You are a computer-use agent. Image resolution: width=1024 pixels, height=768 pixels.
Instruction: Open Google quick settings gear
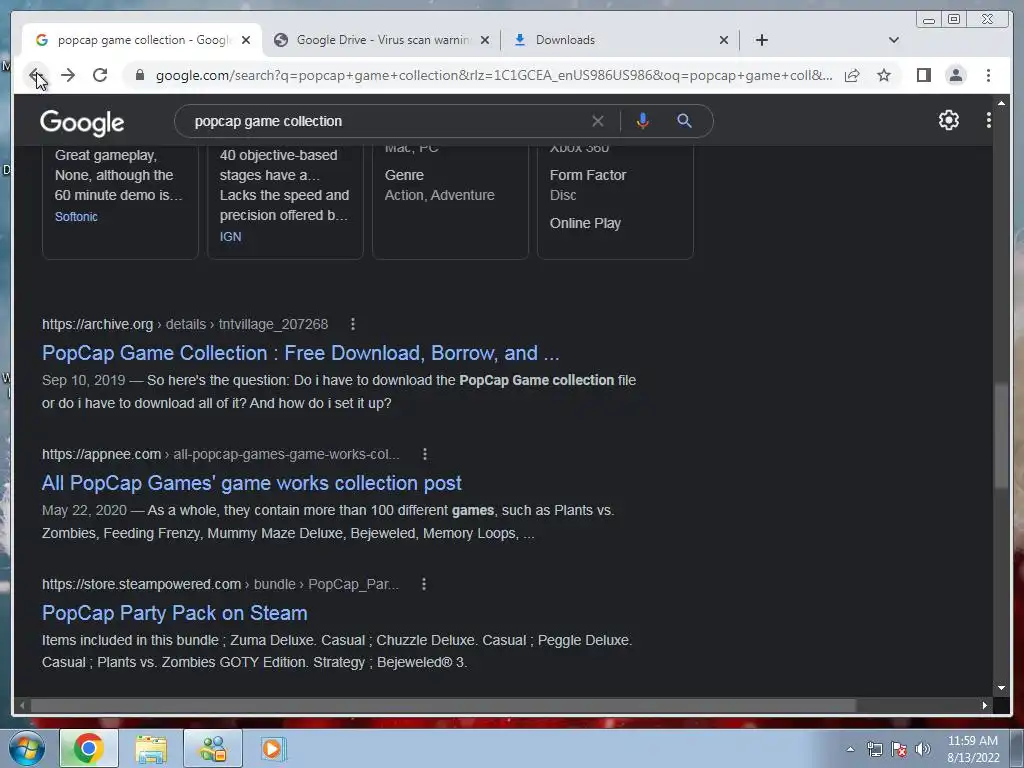pos(948,120)
